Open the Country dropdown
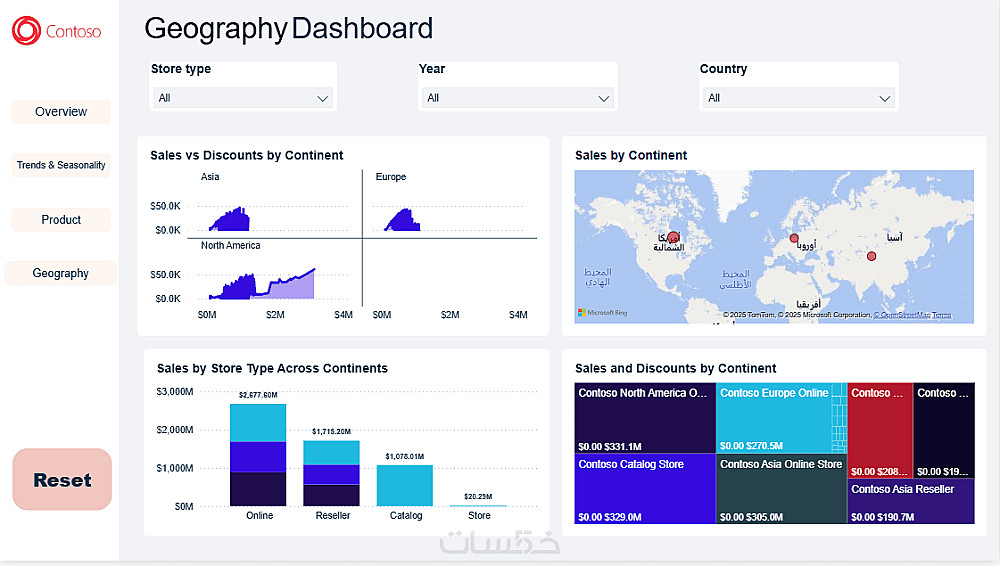The height and width of the screenshot is (566, 1000). [798, 98]
